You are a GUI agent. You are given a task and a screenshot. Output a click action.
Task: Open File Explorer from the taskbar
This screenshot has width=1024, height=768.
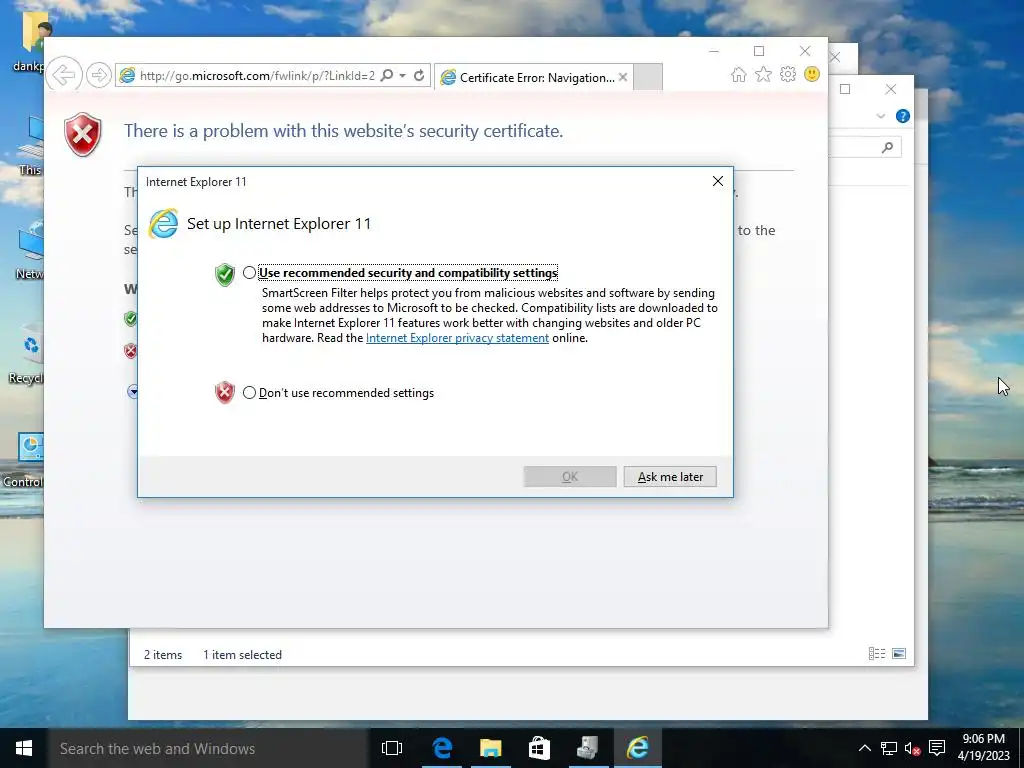pyautogui.click(x=490, y=748)
